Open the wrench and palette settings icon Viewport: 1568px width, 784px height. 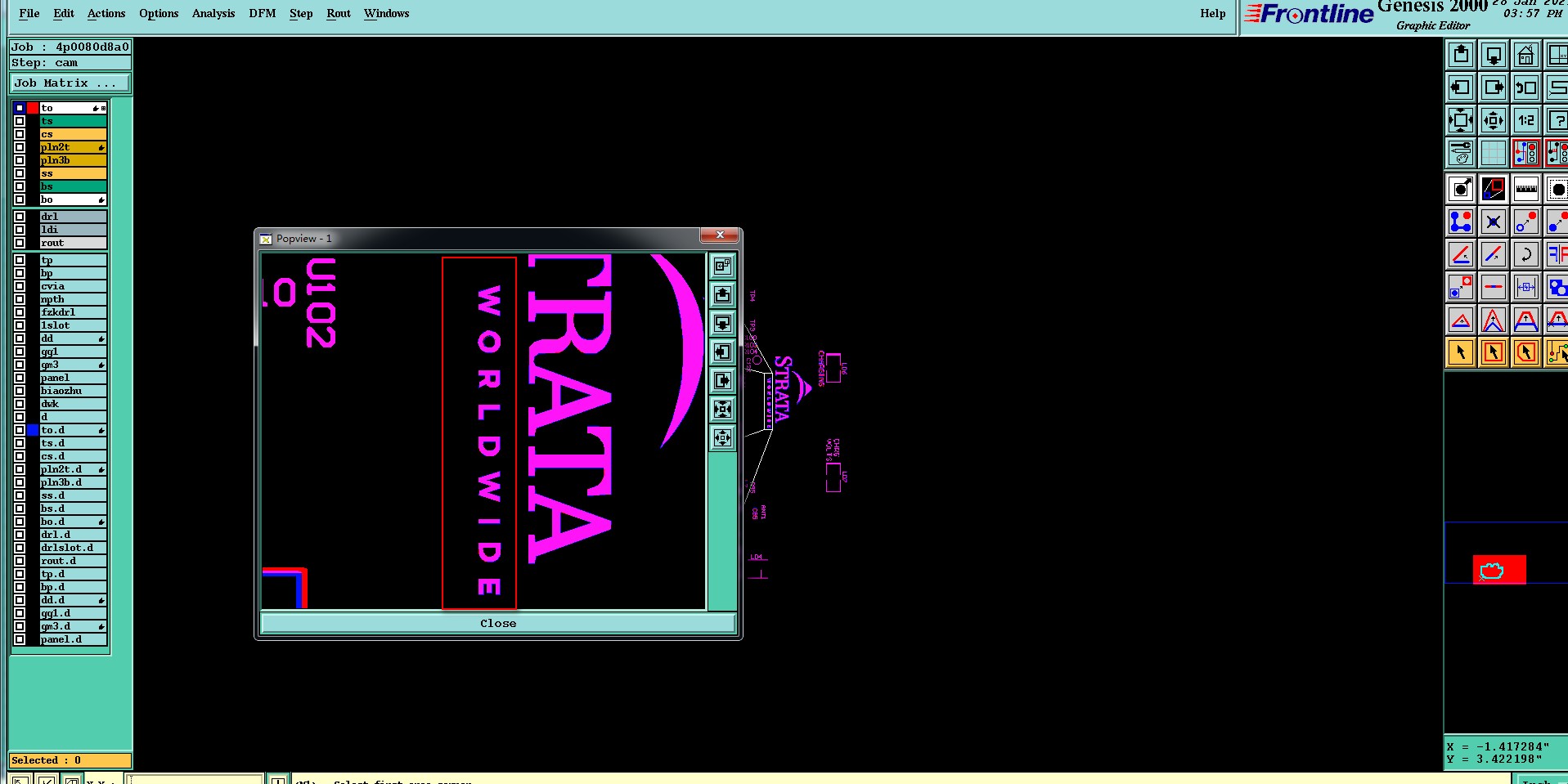tap(1461, 153)
